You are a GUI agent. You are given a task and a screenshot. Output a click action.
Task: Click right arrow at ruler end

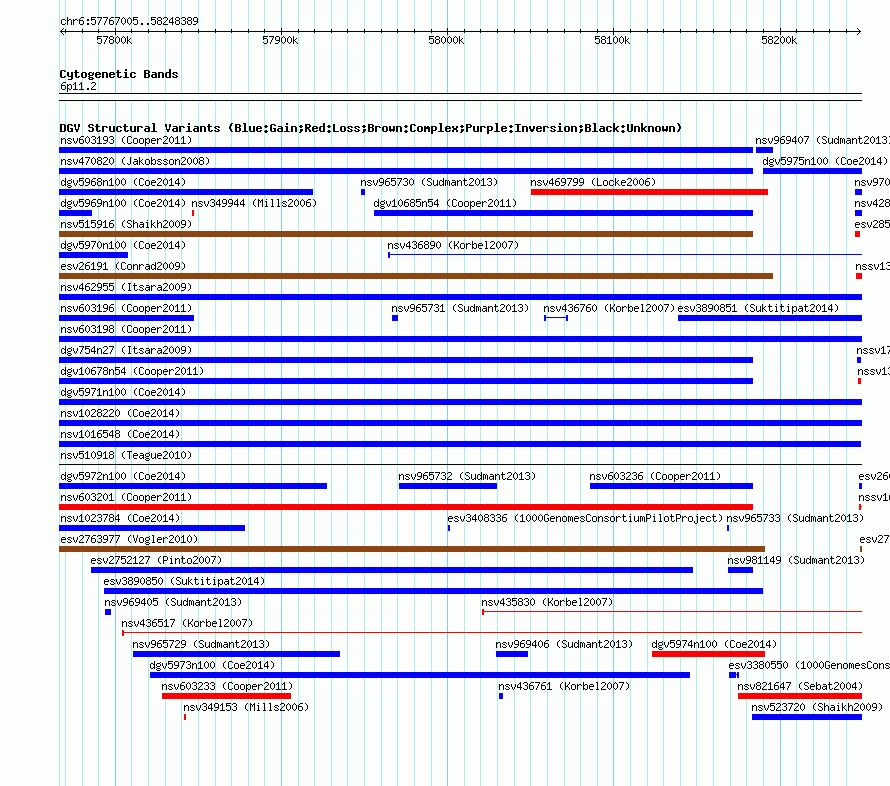pos(858,31)
